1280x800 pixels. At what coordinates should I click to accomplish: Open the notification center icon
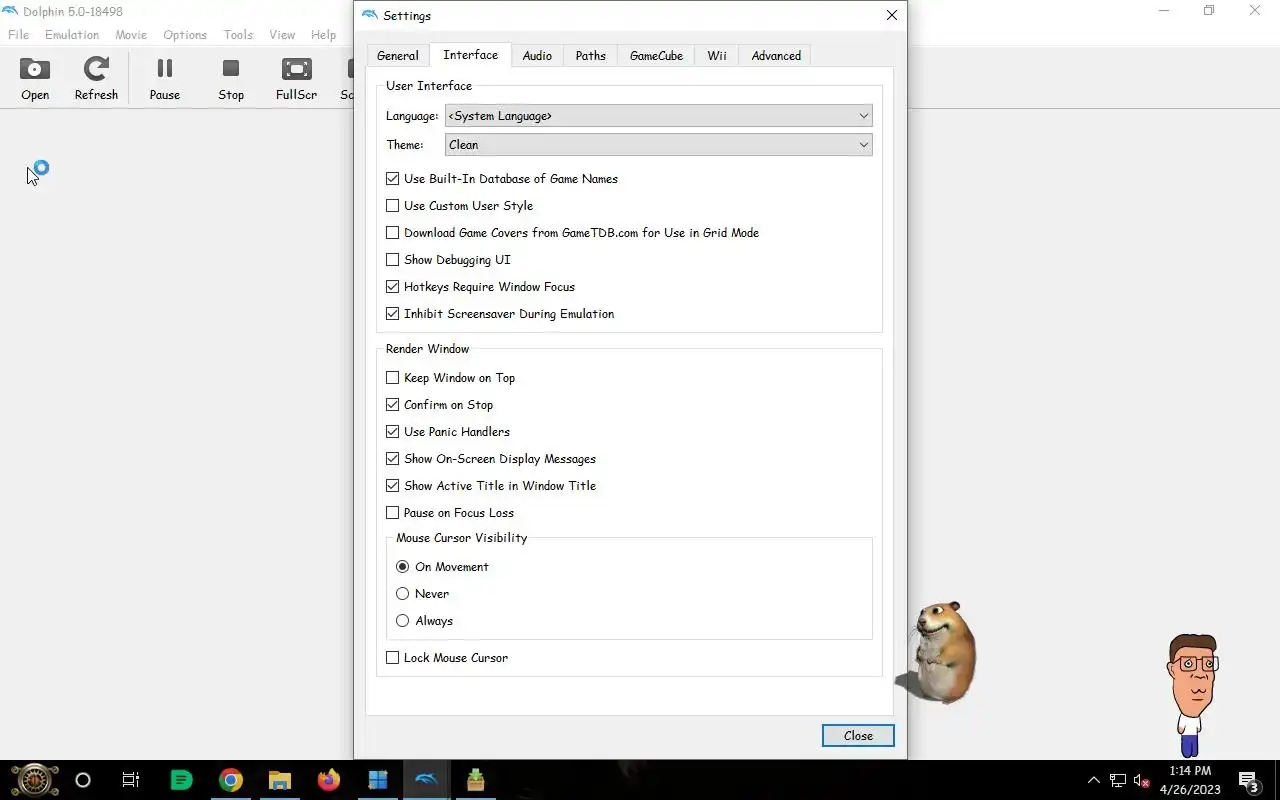pyautogui.click(x=1248, y=780)
